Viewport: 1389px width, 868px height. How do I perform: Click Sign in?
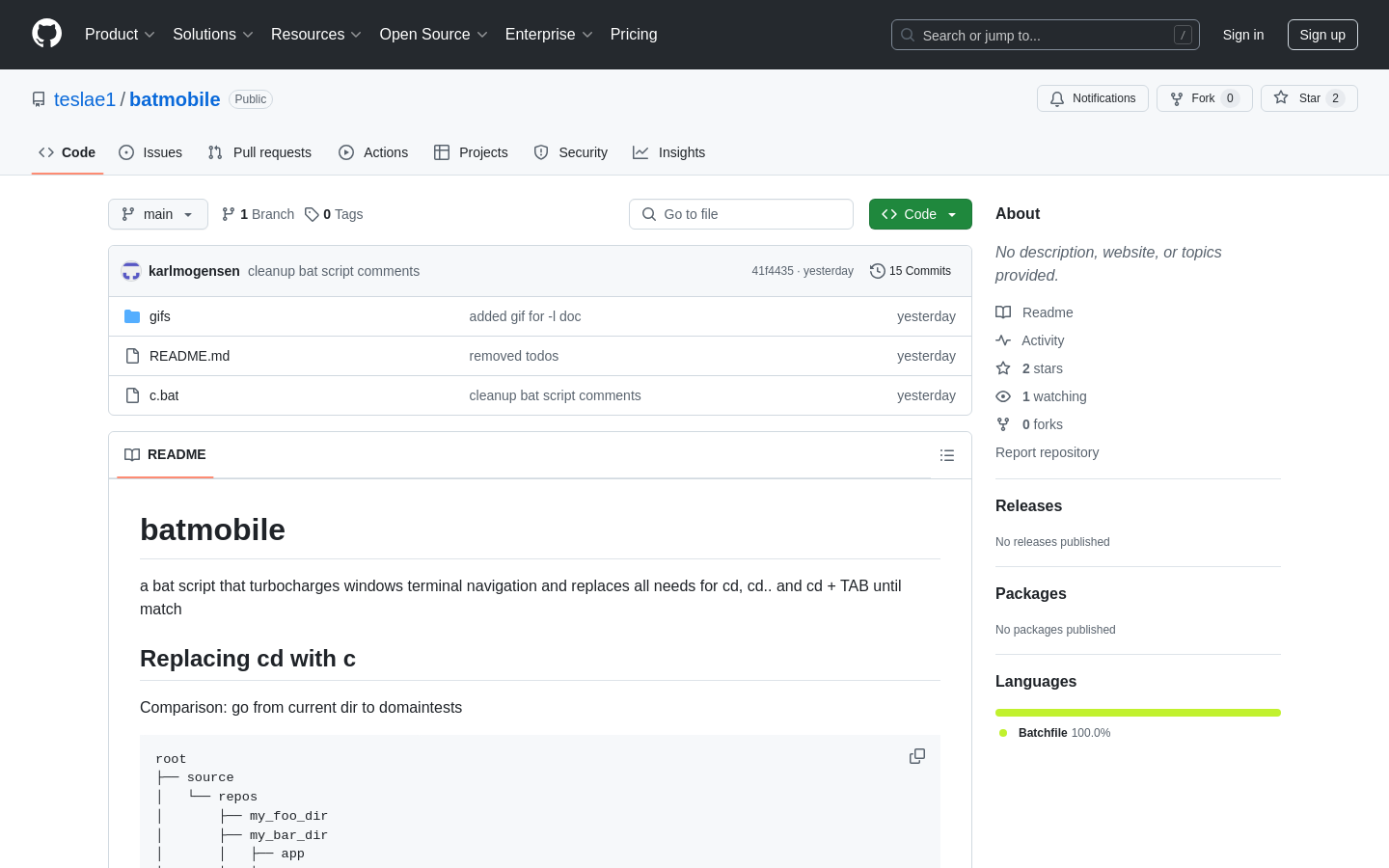coord(1243,35)
